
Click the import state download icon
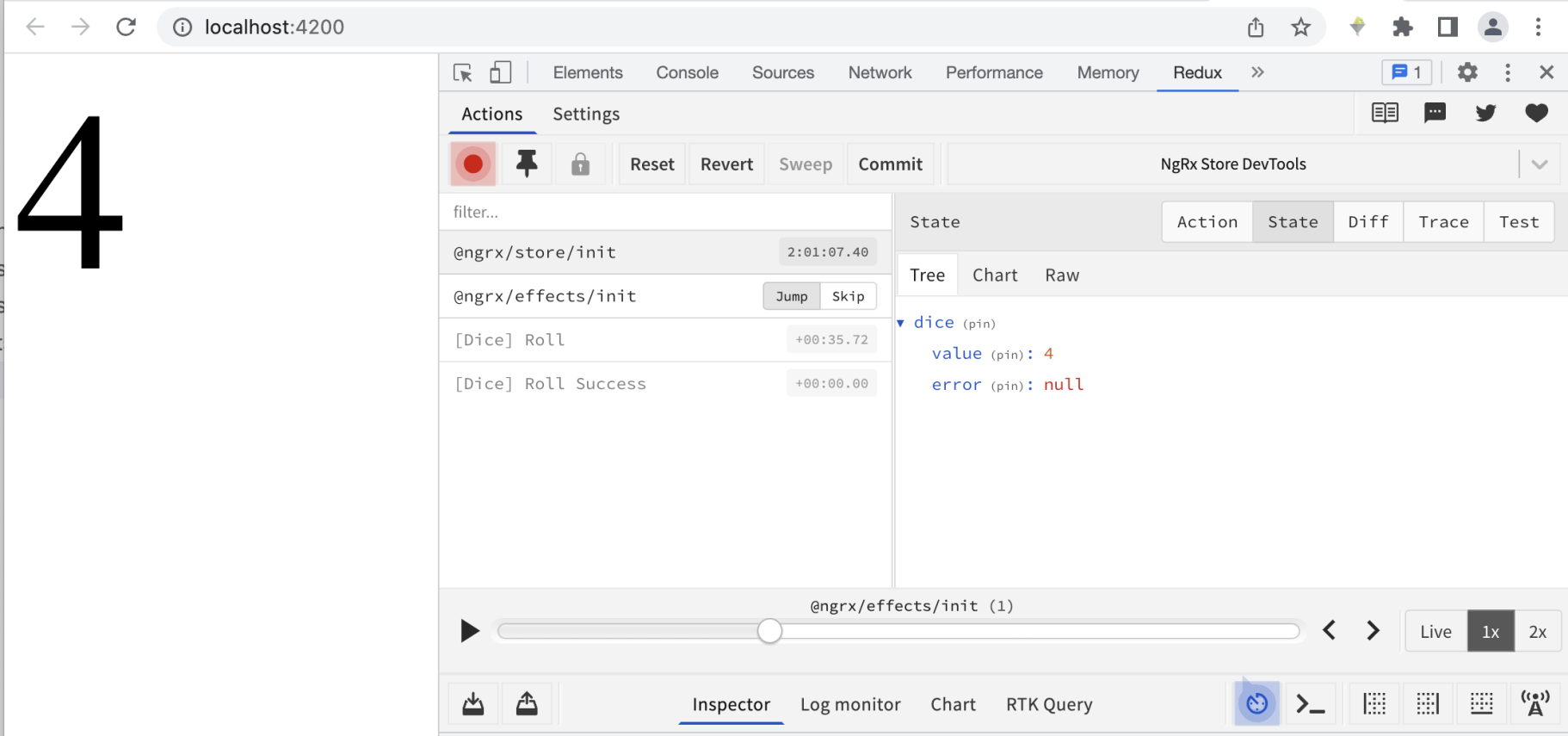click(473, 704)
